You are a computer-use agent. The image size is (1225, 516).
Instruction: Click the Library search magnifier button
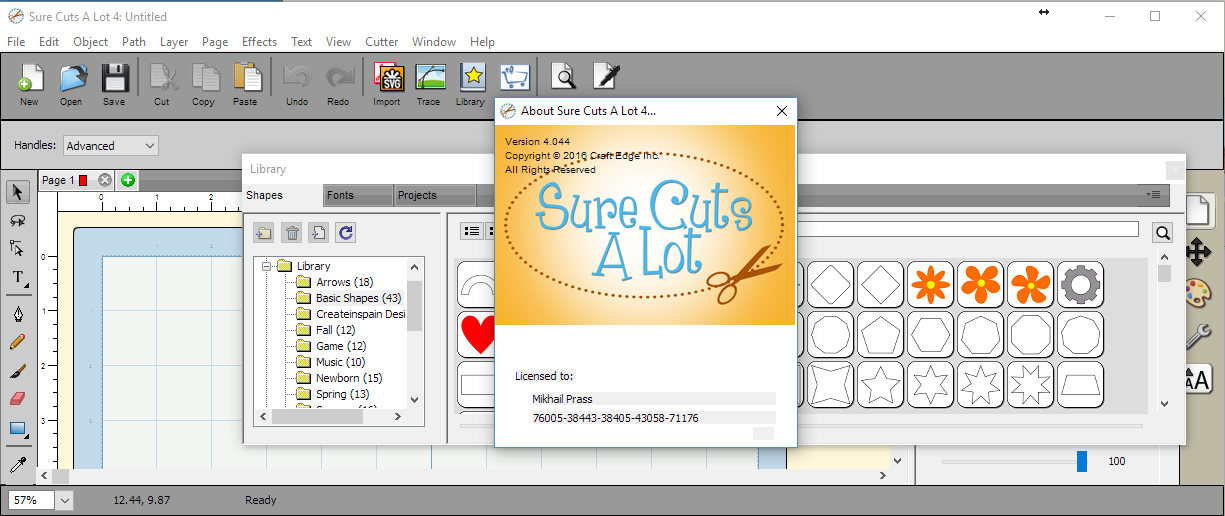1162,233
